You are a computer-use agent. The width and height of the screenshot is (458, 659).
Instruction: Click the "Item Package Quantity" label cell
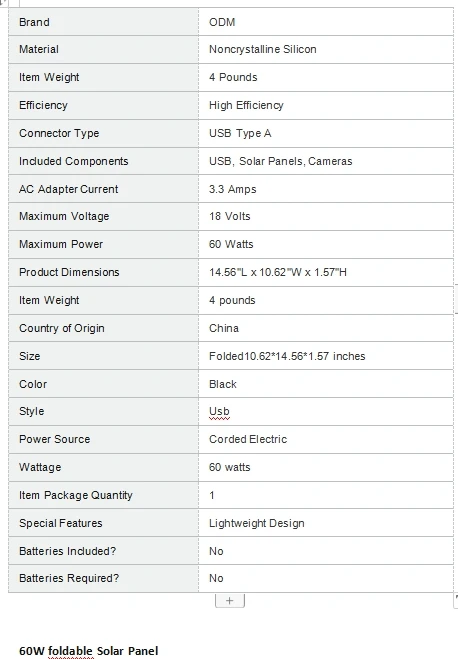click(103, 495)
